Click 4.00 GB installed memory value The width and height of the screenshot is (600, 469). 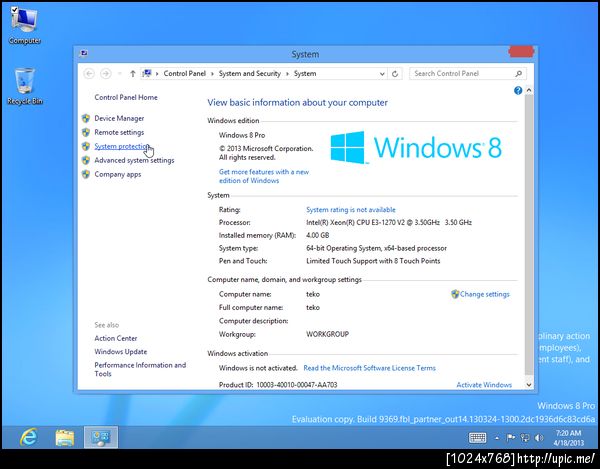point(318,235)
